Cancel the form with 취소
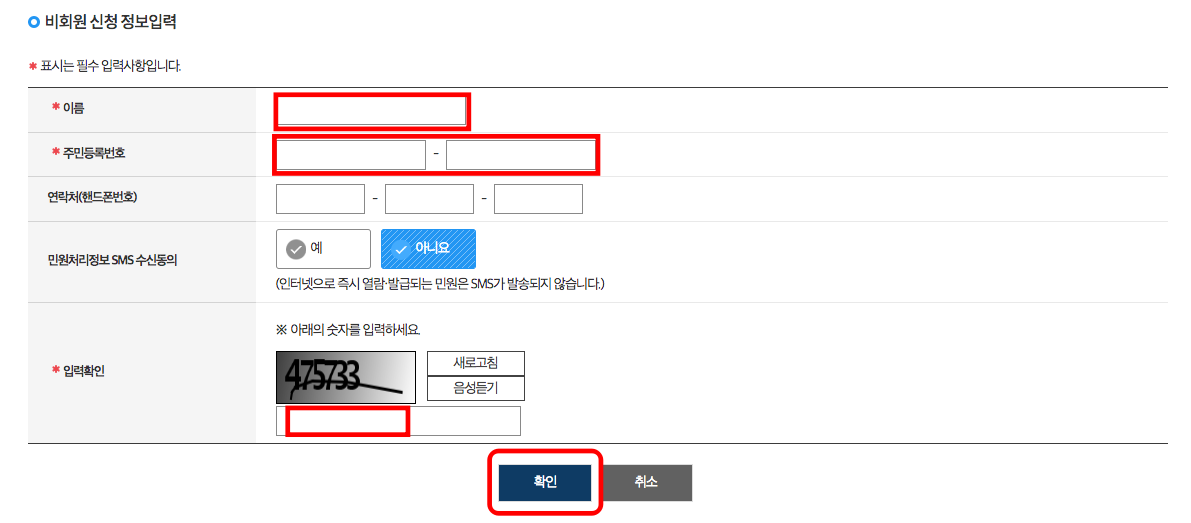Screen dimensions: 1191x523 click(646, 483)
